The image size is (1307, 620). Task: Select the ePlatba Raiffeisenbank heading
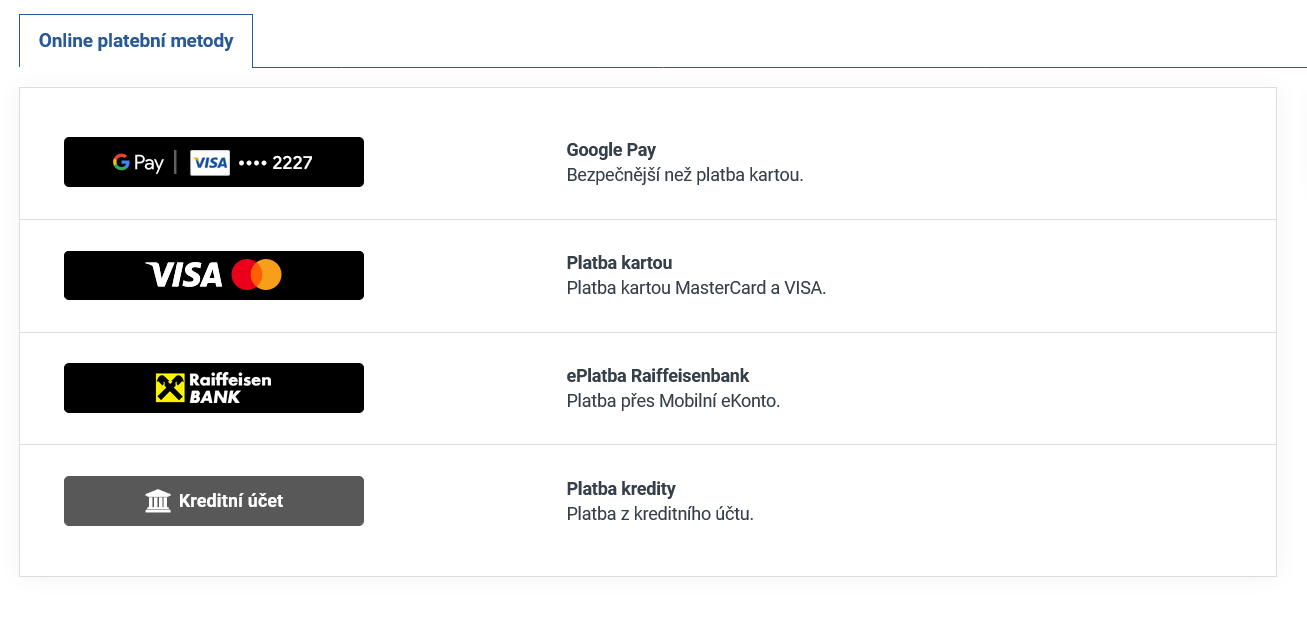(x=657, y=376)
